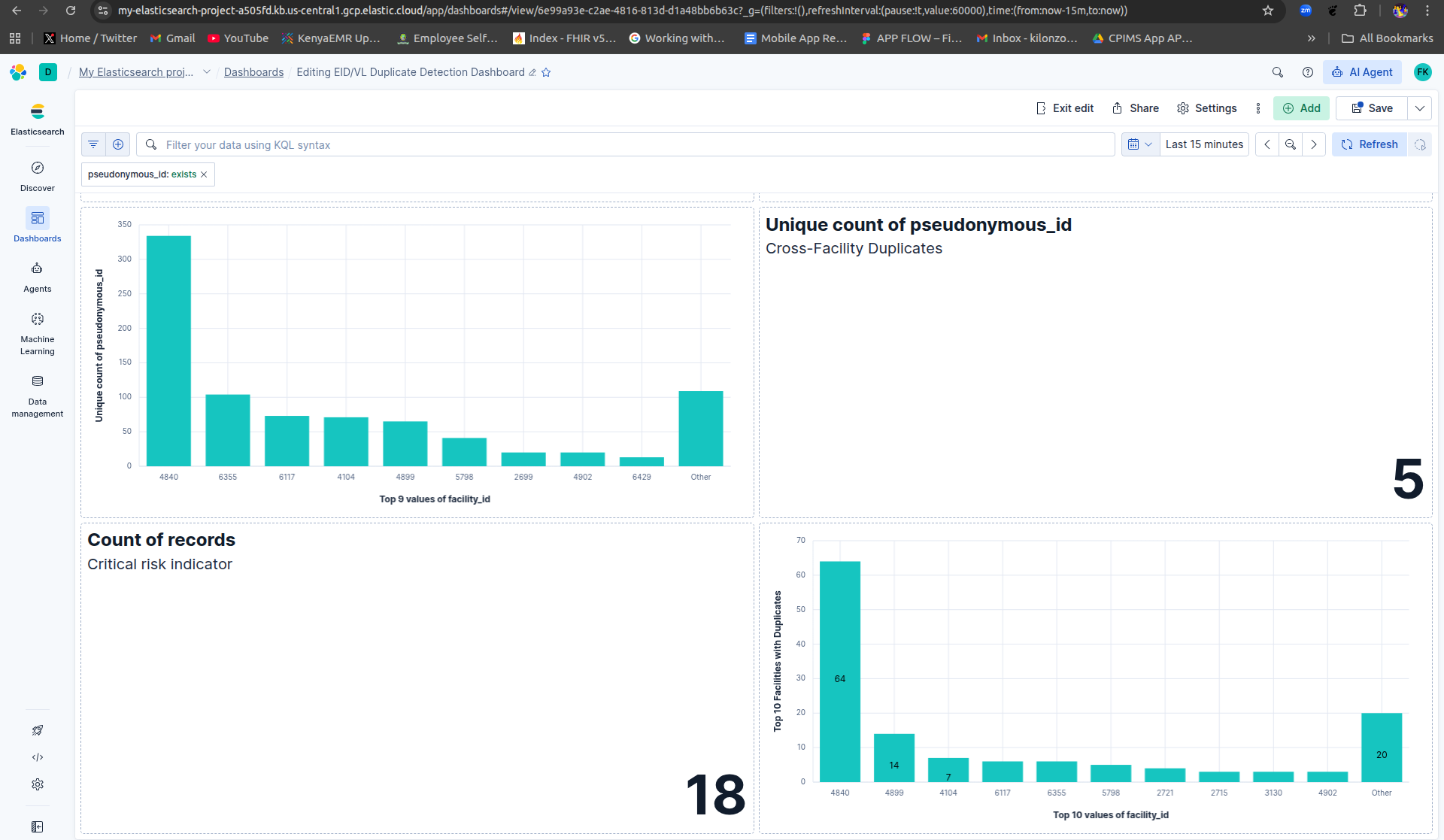Click the filter menu icon

[93, 144]
